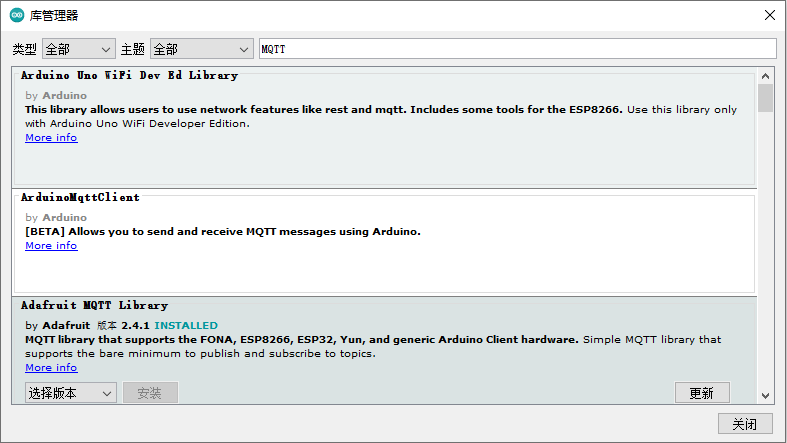Click the scrollbar up arrow
The image size is (787, 443).
765,76
